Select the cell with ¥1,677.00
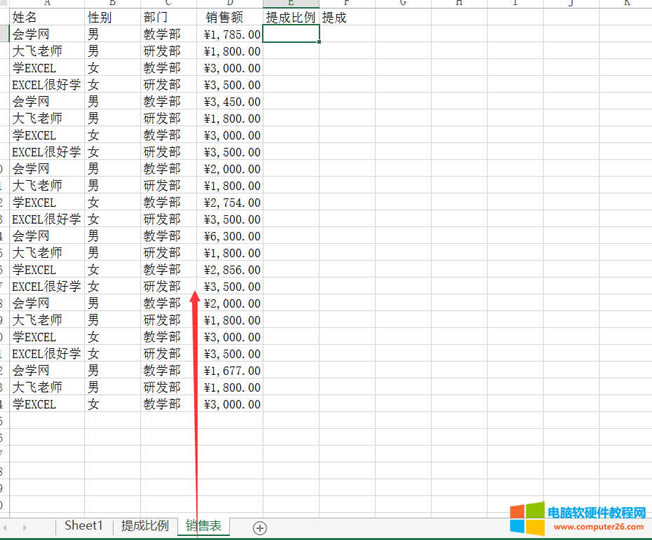The image size is (652, 540). 230,371
